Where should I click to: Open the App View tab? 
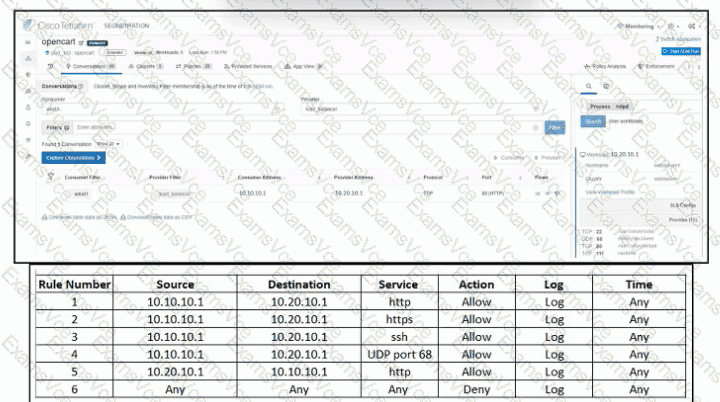[303, 67]
